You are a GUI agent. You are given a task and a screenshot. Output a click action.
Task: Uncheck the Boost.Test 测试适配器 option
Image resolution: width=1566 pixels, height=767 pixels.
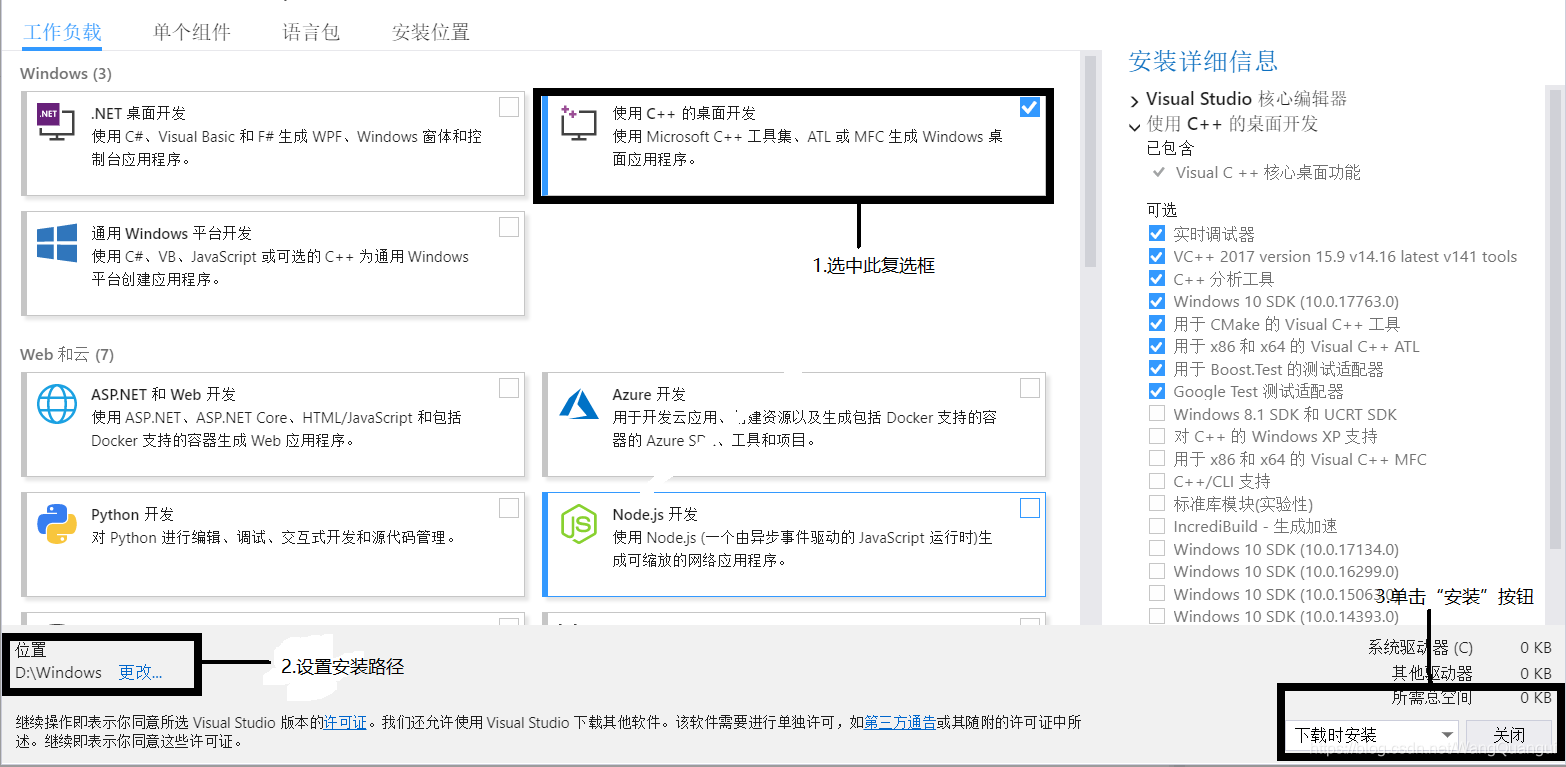(x=1157, y=369)
